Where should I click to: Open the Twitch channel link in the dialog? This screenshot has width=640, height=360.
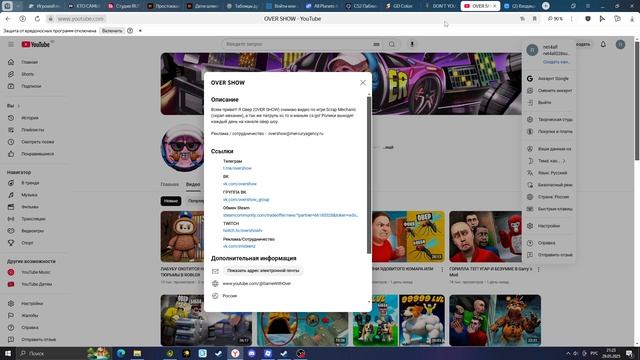click(243, 231)
